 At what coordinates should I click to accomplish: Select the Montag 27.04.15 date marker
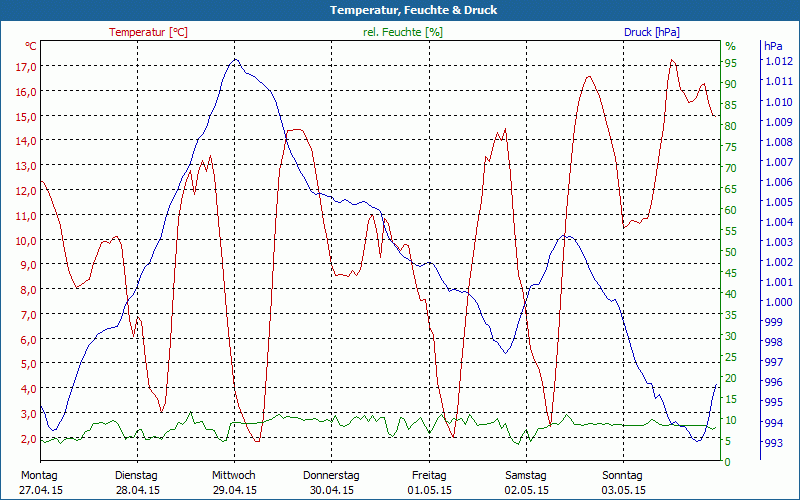coord(40,482)
